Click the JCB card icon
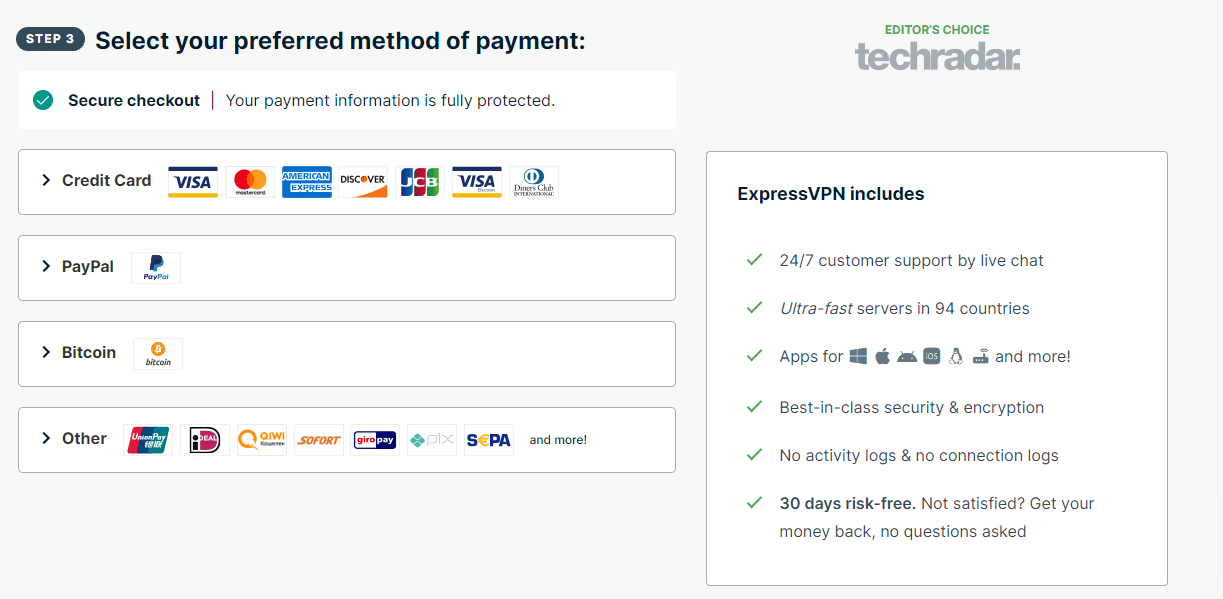The width and height of the screenshot is (1223, 599). point(420,182)
